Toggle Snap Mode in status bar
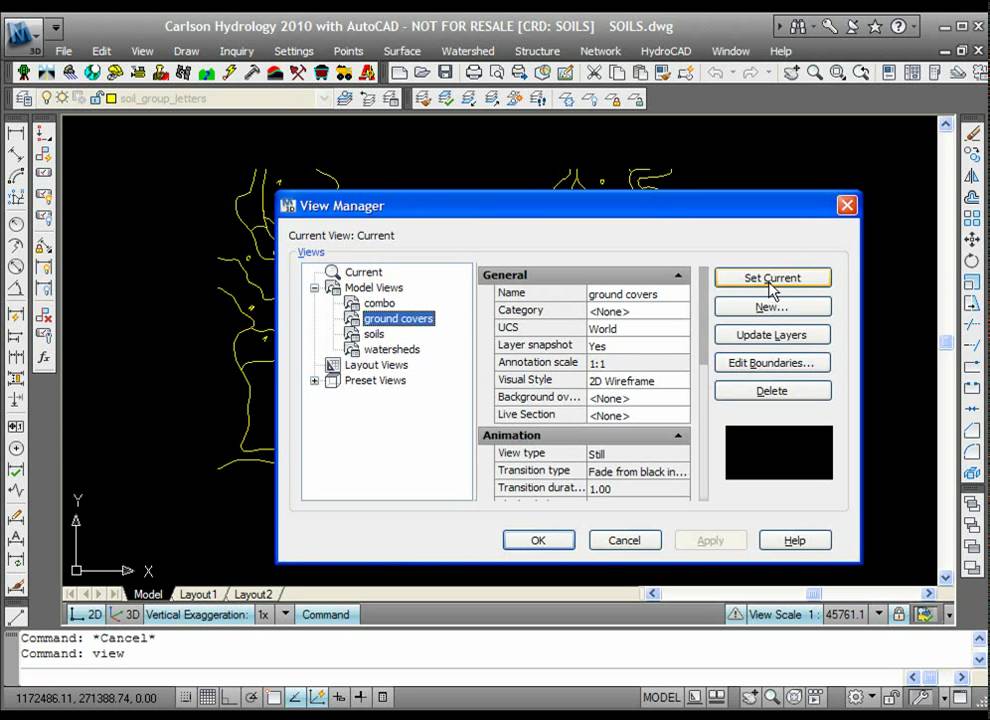The height and width of the screenshot is (720, 990). (186, 697)
